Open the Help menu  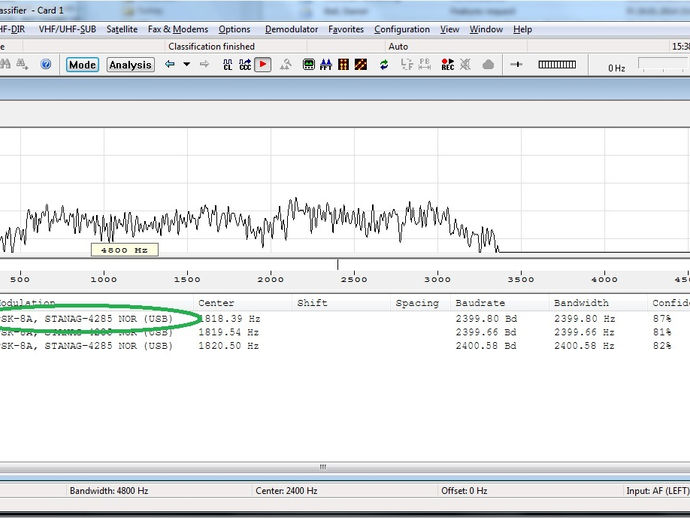522,29
